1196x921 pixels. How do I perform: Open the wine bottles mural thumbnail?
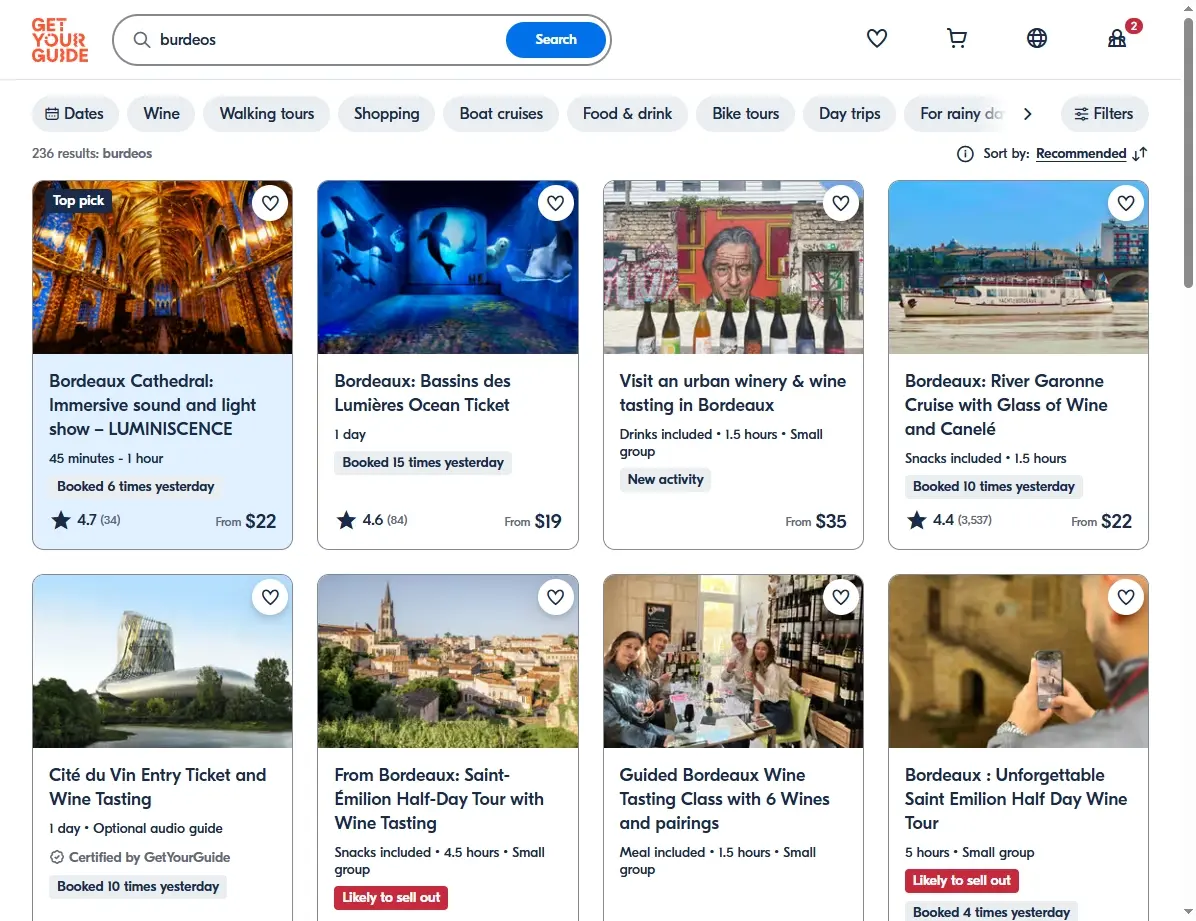click(x=733, y=267)
